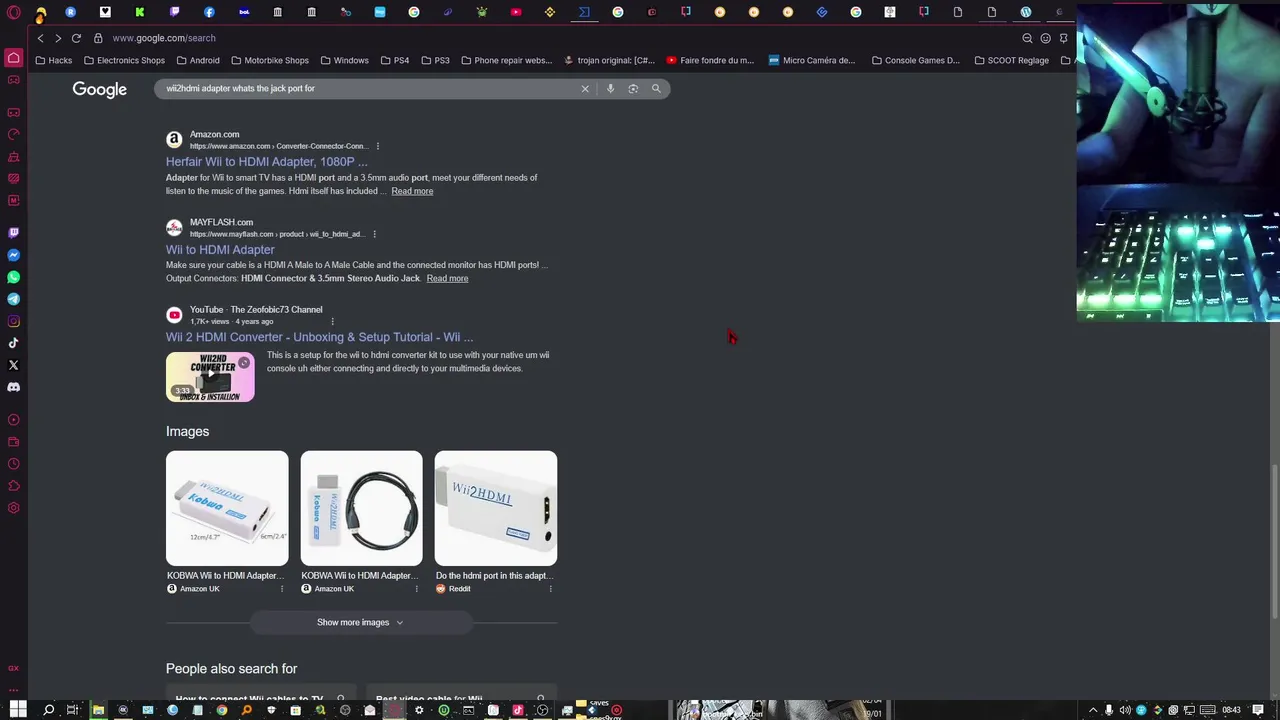Open the Console Games D... bookmarks folder

click(916, 60)
